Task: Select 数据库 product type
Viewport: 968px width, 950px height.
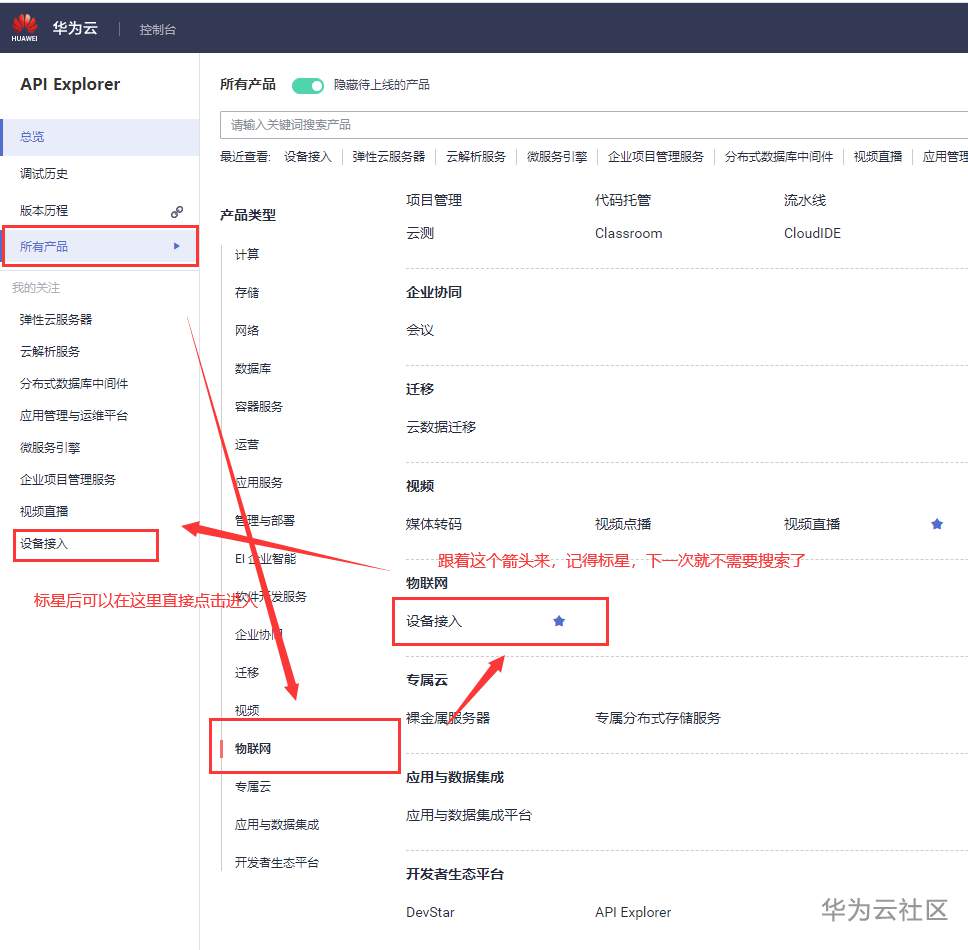Action: click(x=253, y=369)
